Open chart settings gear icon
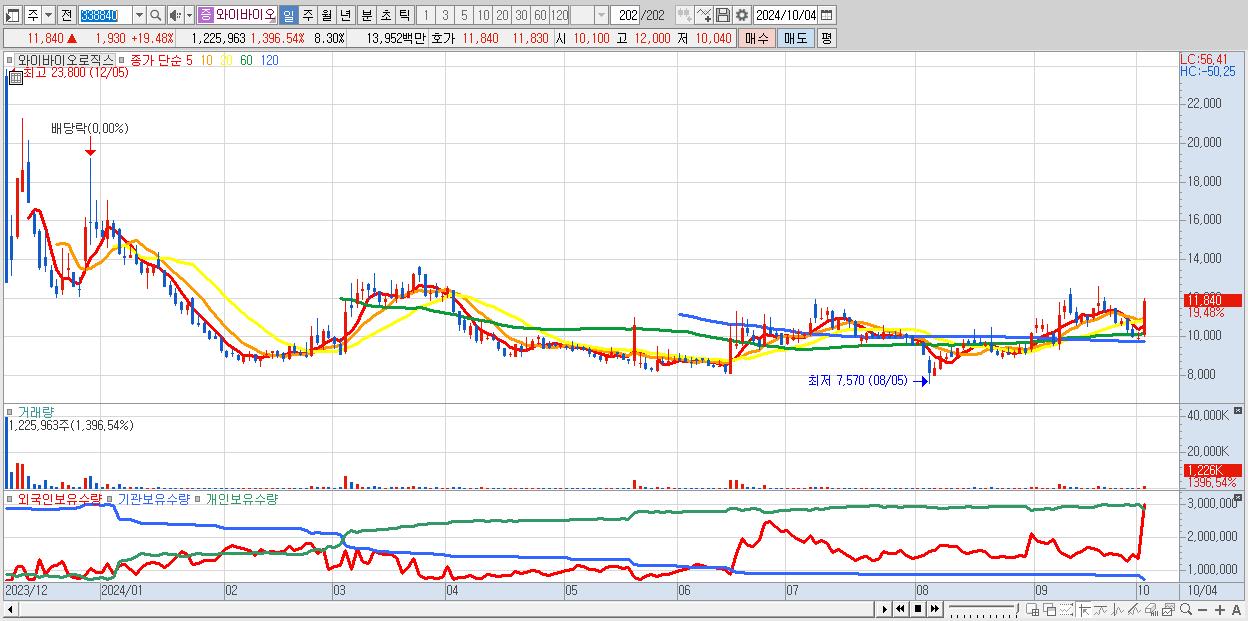The height and width of the screenshot is (621, 1248). click(x=741, y=15)
